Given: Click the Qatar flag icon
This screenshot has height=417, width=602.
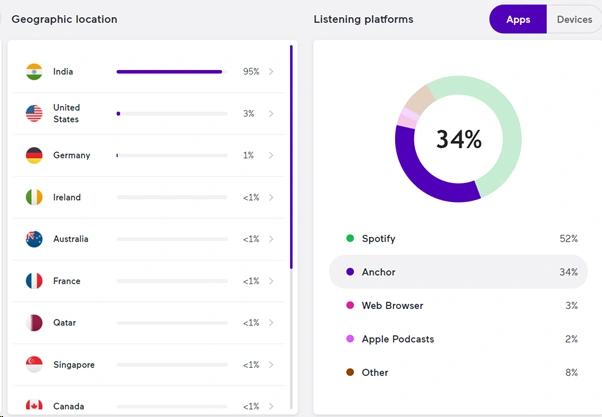Looking at the screenshot, I should pos(34,324).
